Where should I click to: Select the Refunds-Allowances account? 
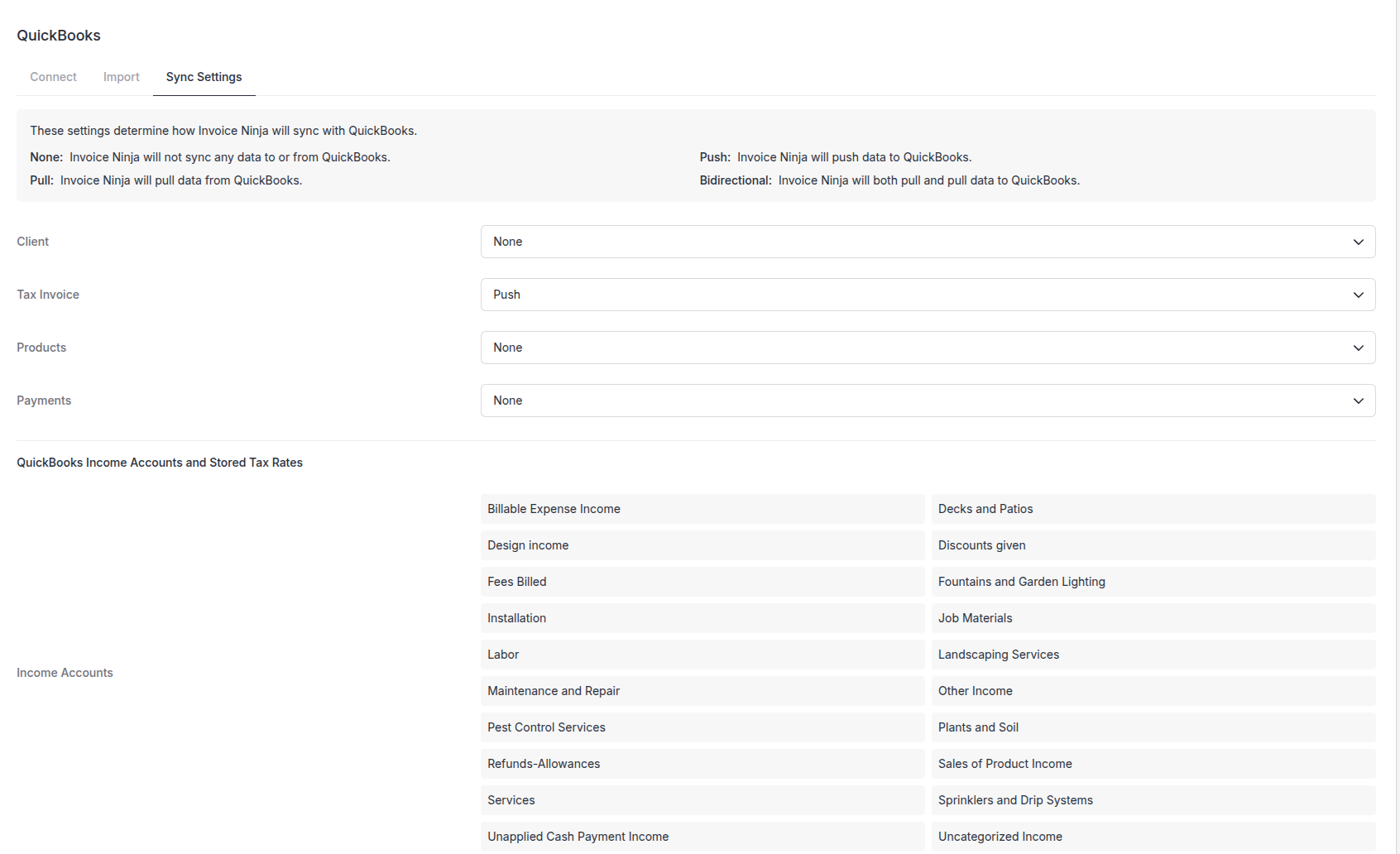[x=702, y=764]
